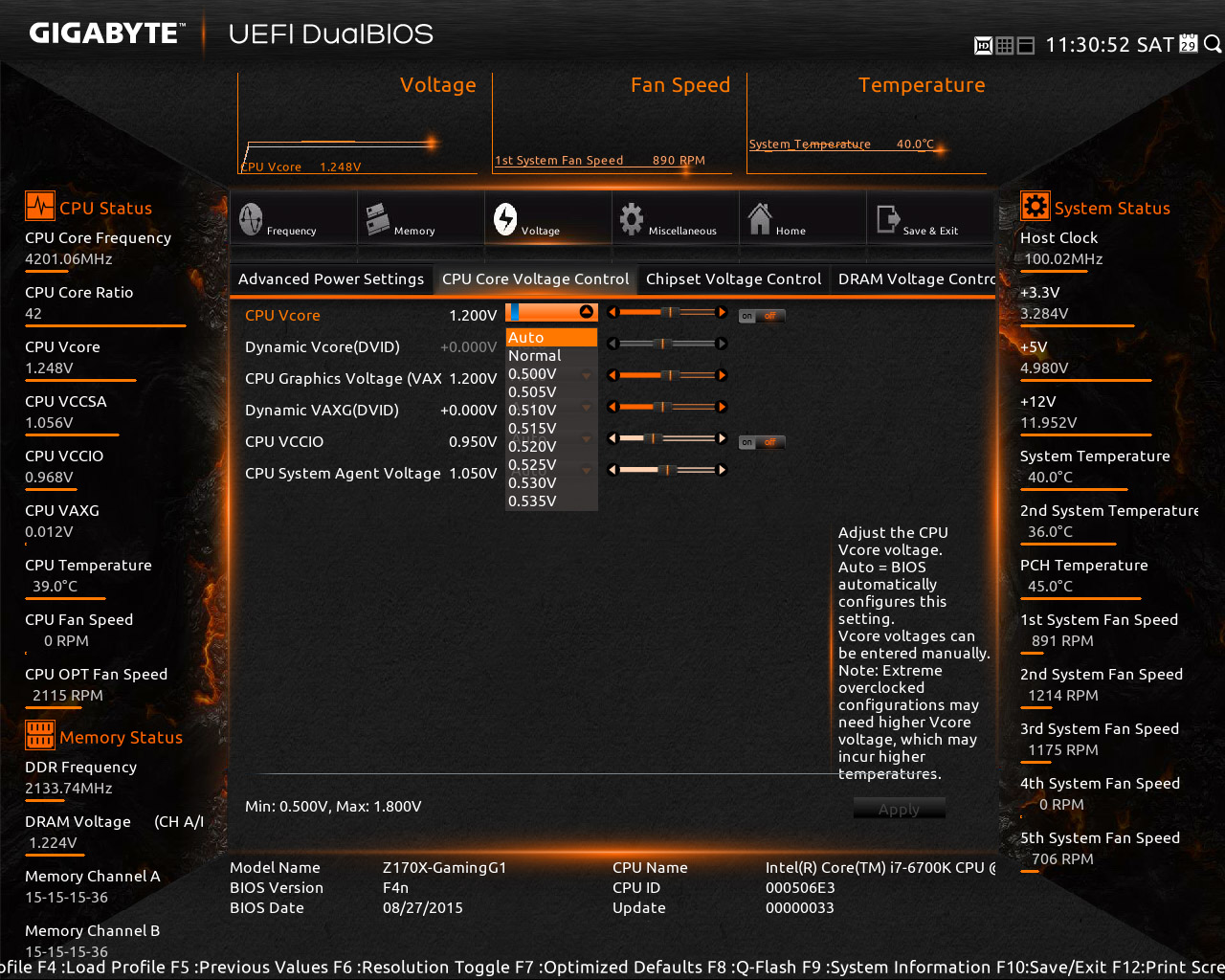The image size is (1225, 980).
Task: Open the Miscellaneous gear icon
Action: pyautogui.click(x=632, y=219)
